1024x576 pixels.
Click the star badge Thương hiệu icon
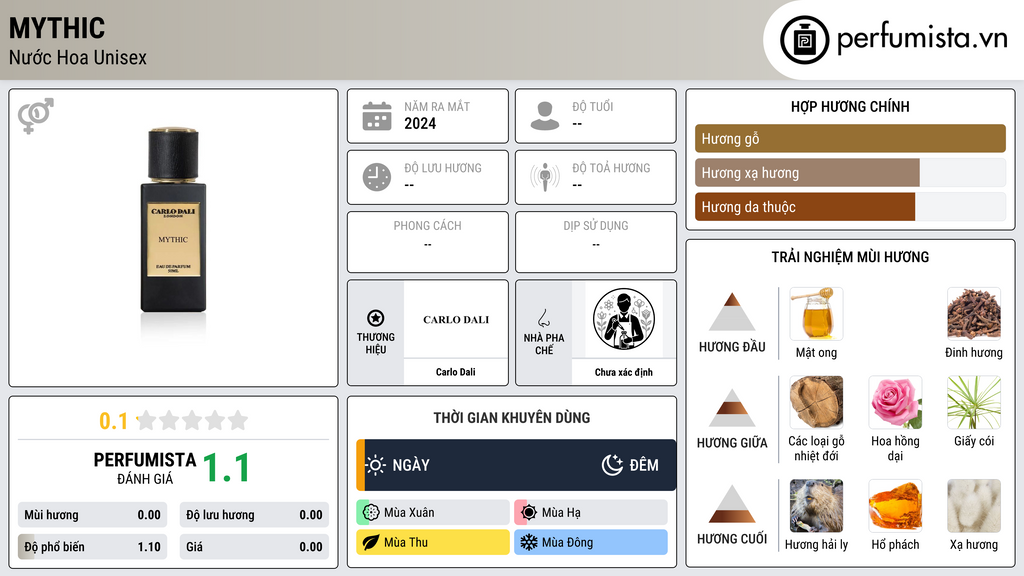376,318
